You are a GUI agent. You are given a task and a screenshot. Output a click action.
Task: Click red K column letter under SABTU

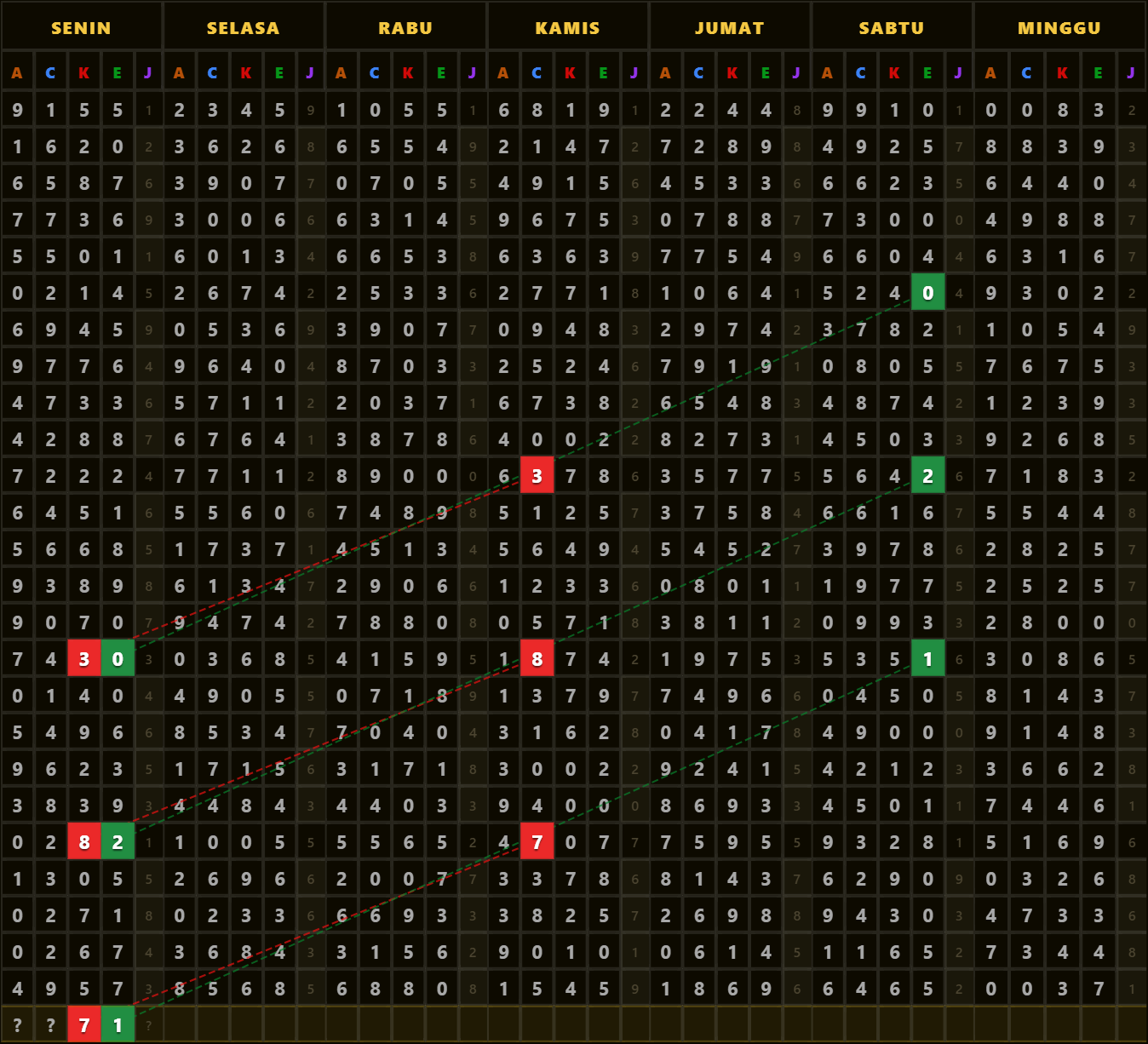(894, 73)
